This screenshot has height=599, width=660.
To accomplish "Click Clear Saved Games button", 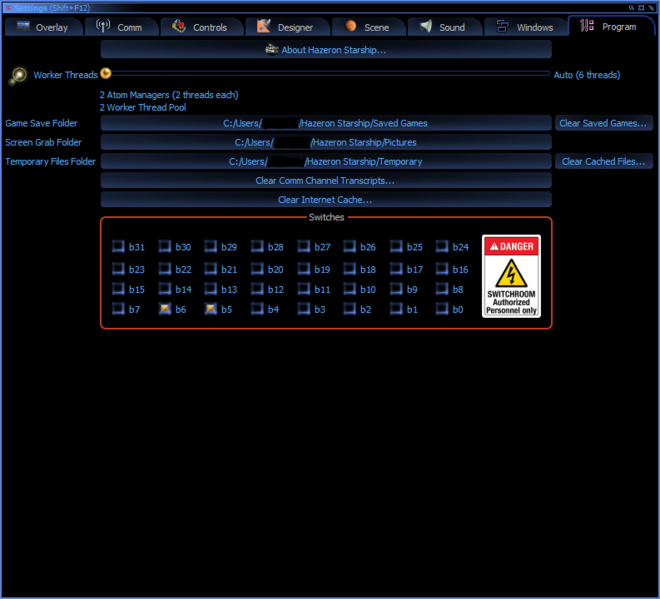I will point(603,123).
